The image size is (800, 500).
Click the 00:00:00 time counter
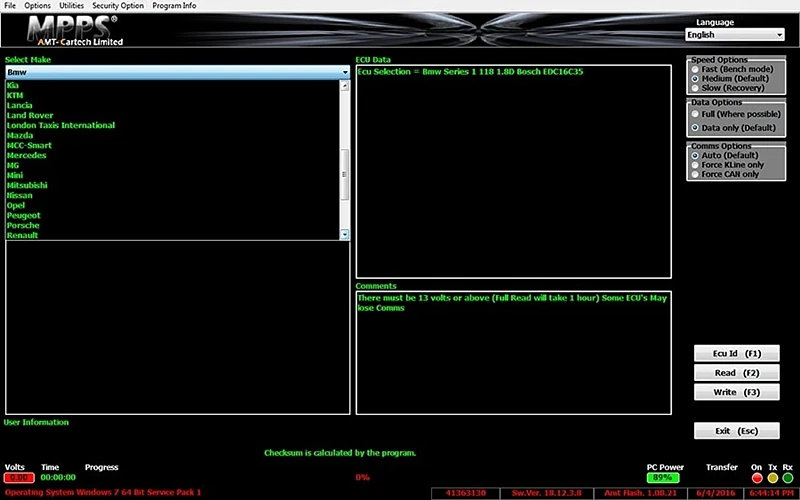point(58,478)
